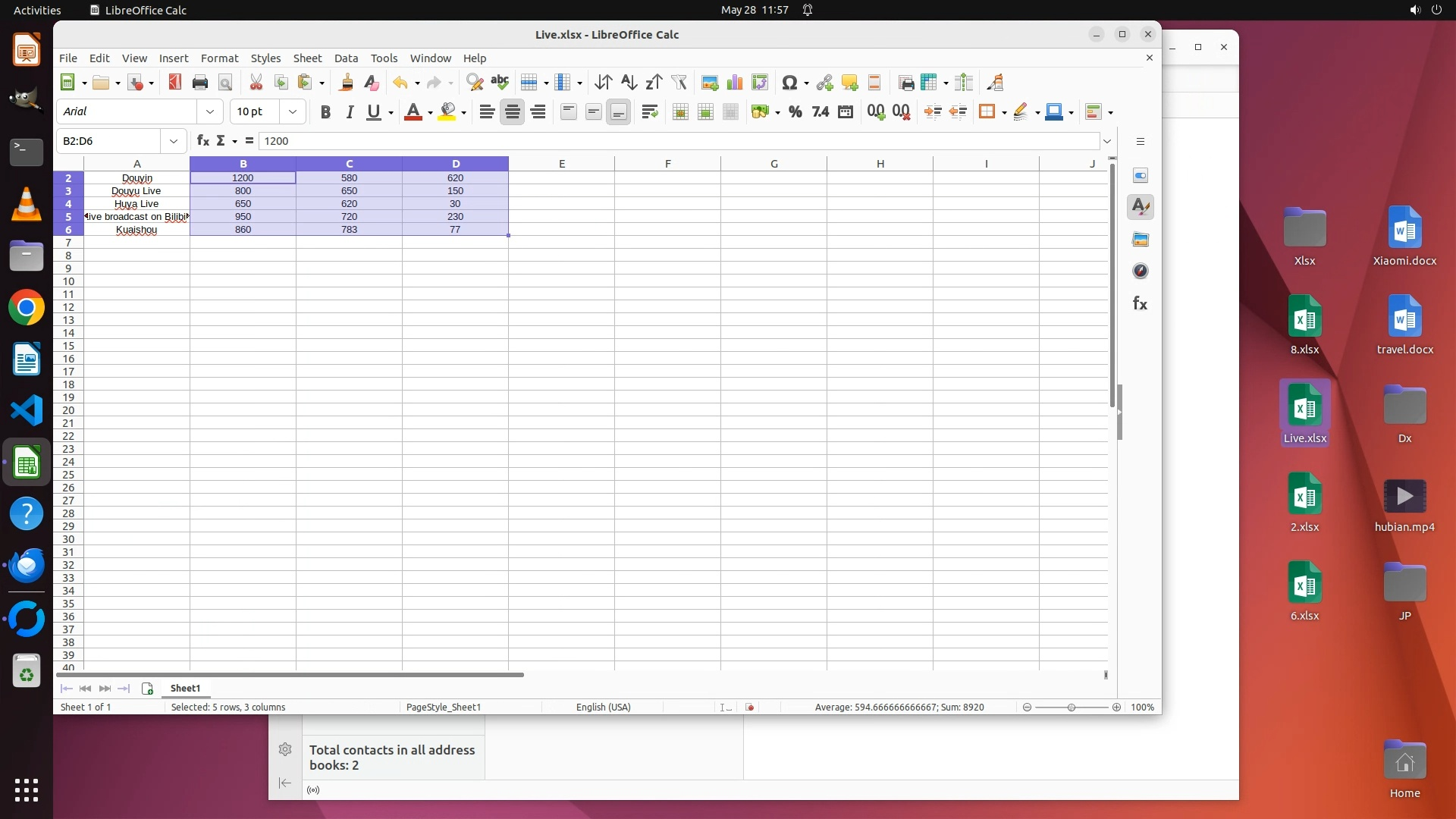Toggle wrap text for cells
Image resolution: width=1456 pixels, height=819 pixels.
(649, 112)
